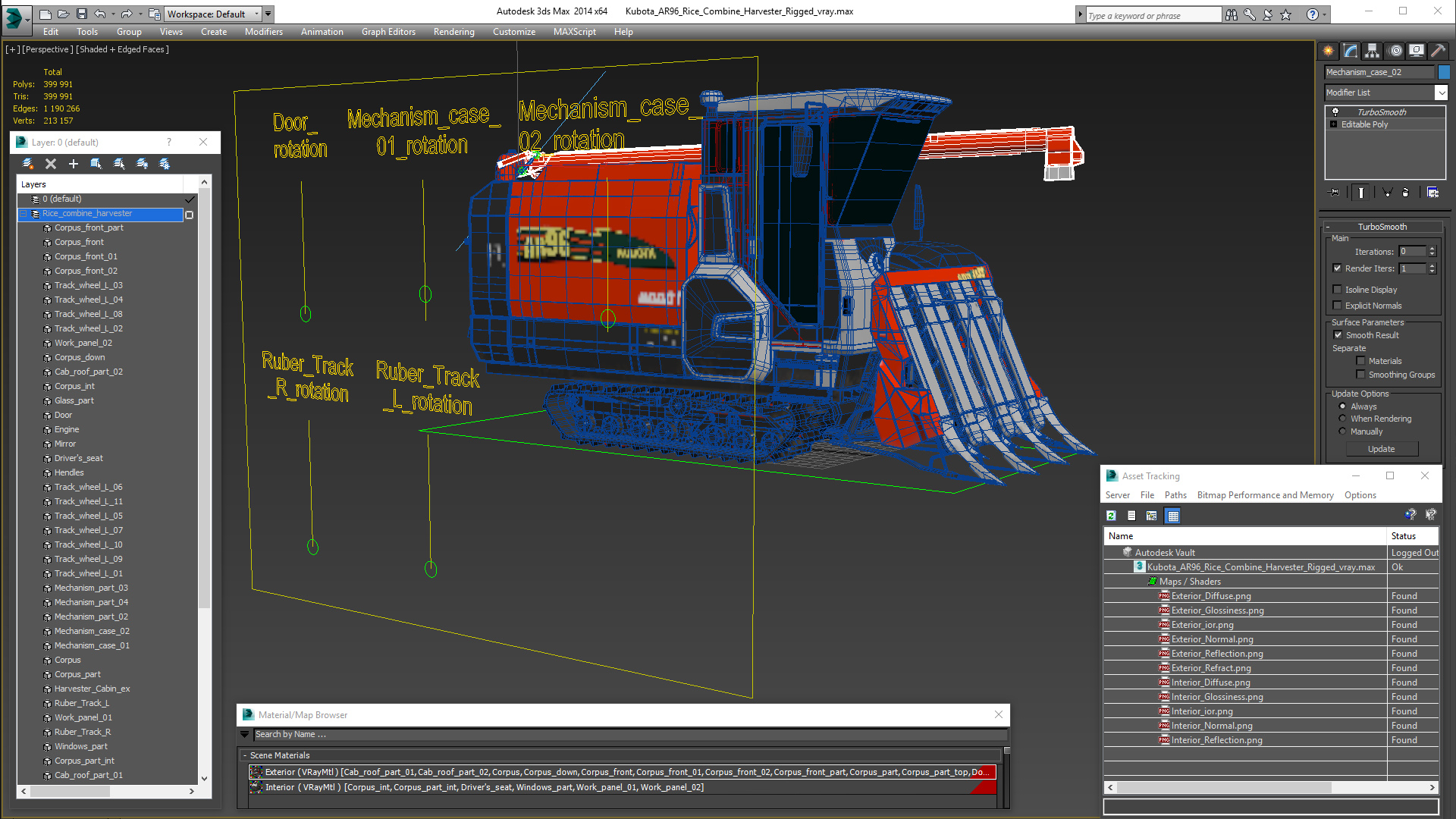Click Make Unique icon below modifier stack
The image size is (1456, 819).
[1387, 193]
